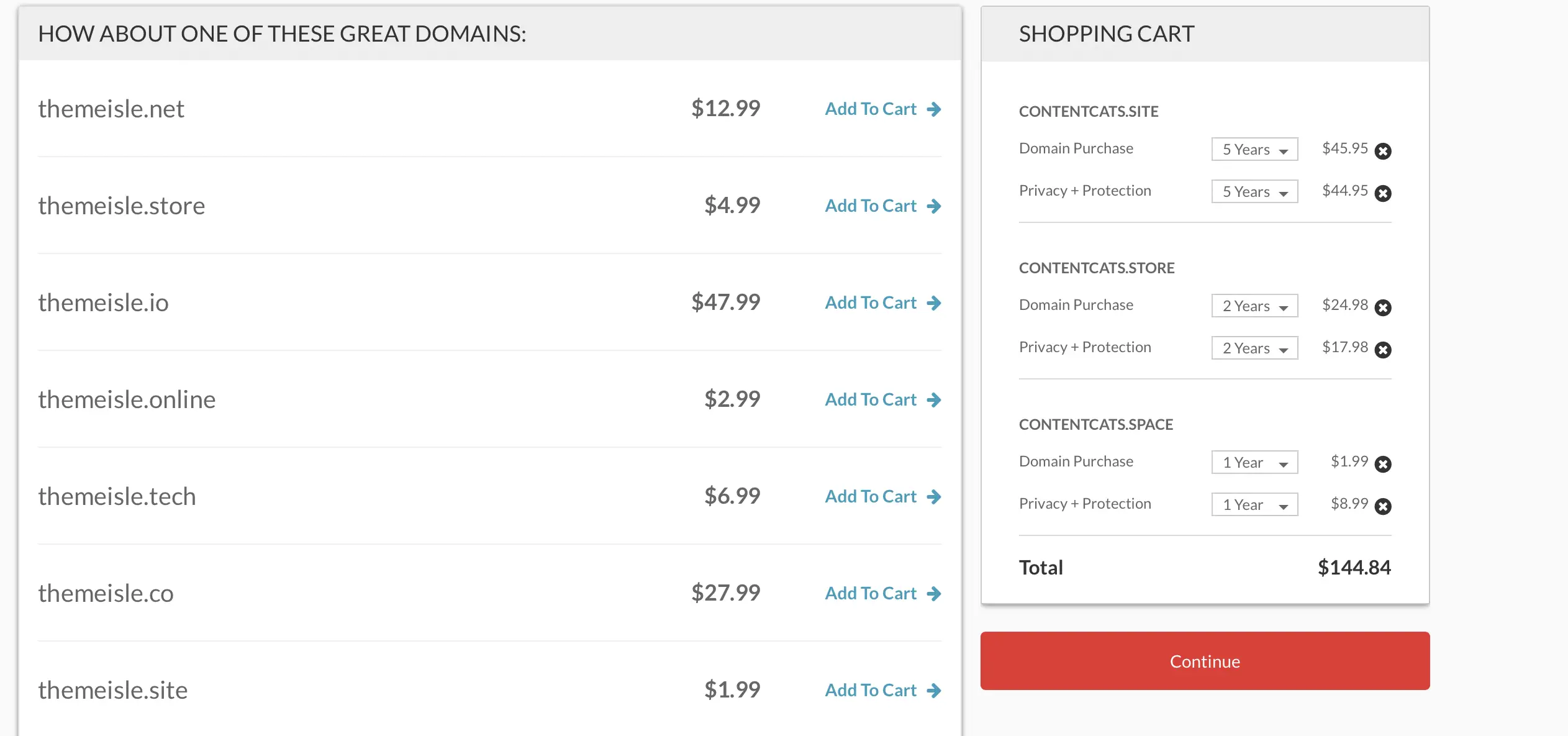
Task: Toggle years for CONTENTCATS.STORE Domain Purchase
Action: (x=1254, y=304)
